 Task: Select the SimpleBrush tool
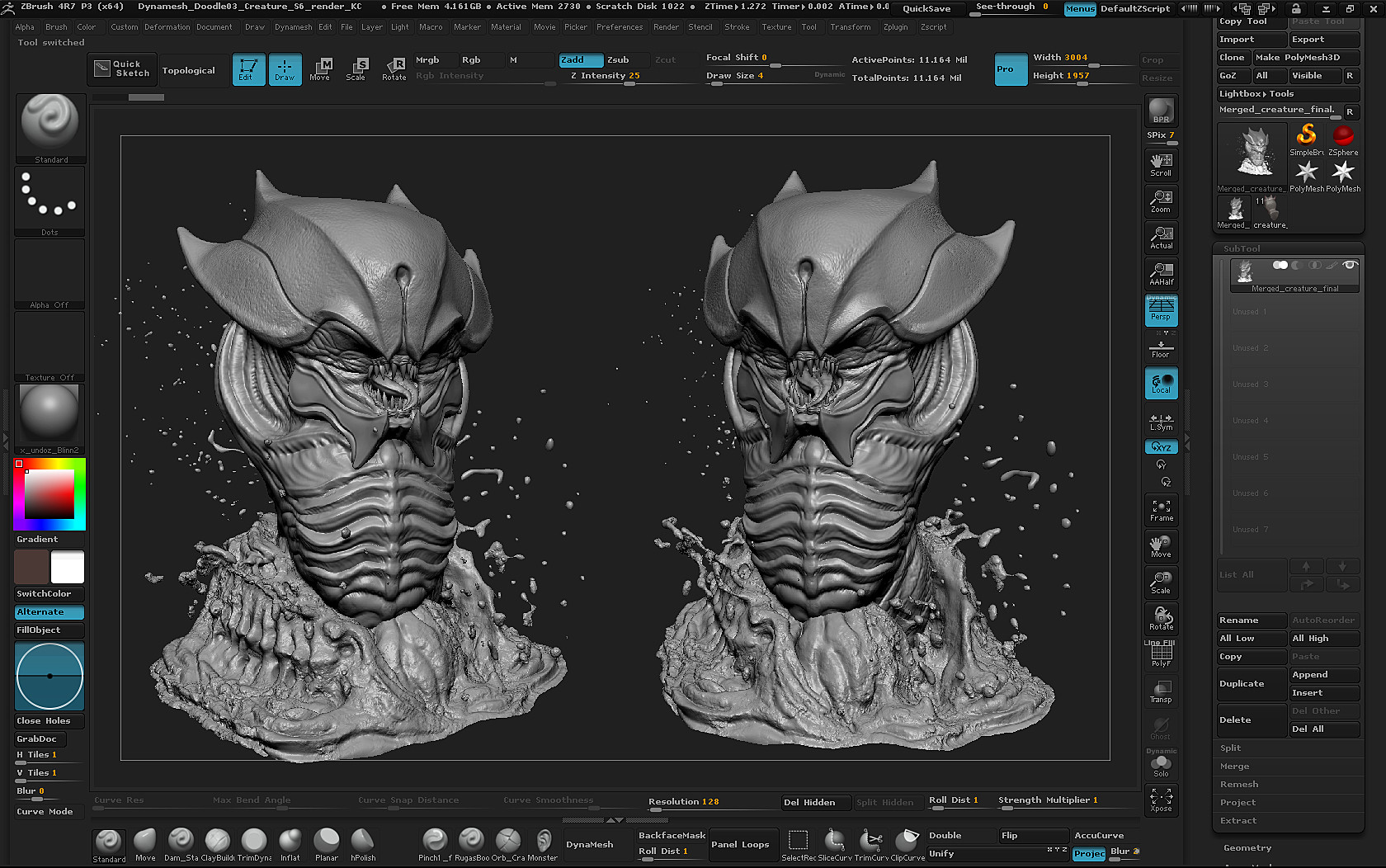(x=1306, y=139)
